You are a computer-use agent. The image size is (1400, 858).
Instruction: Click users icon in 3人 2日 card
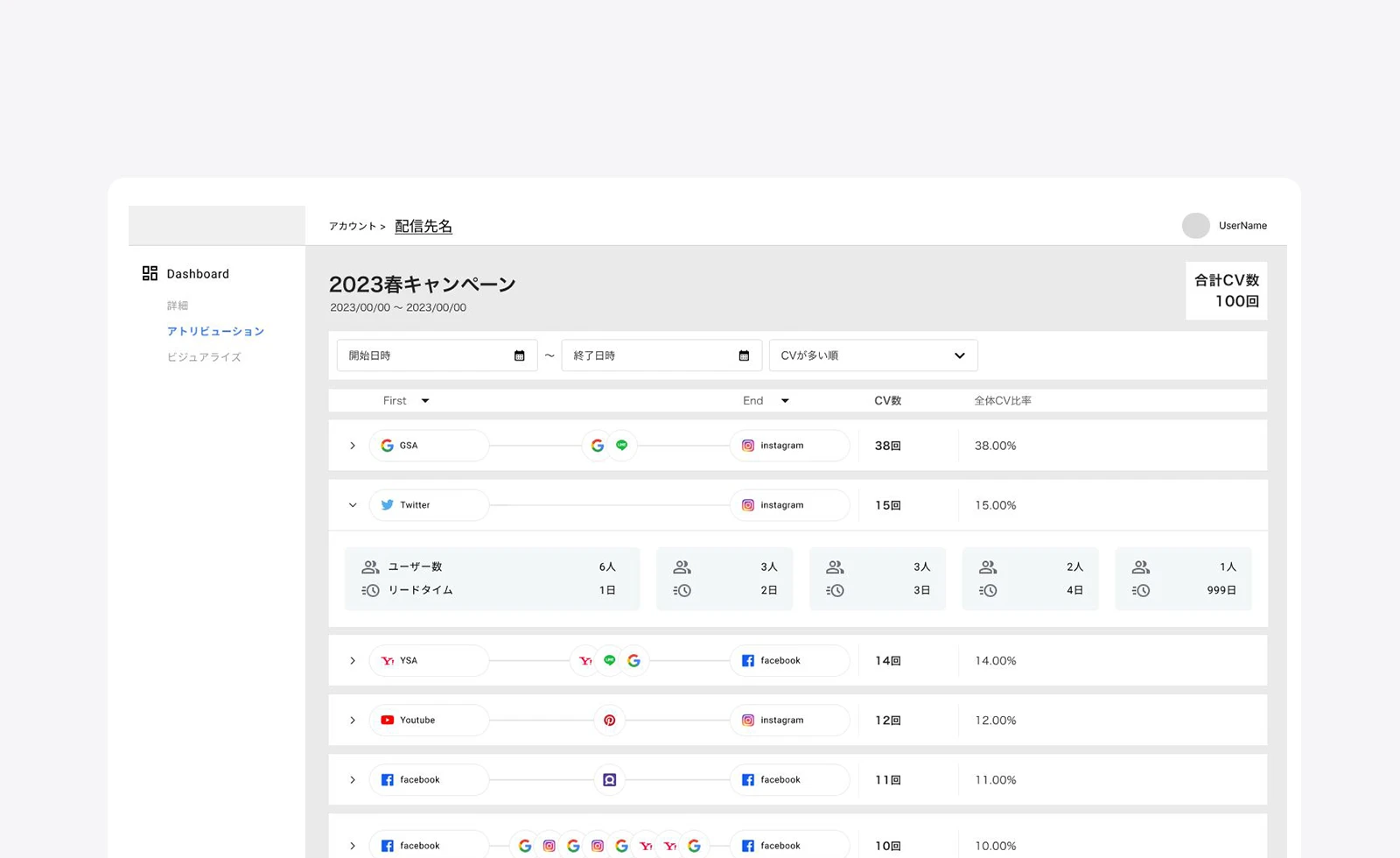pos(682,566)
